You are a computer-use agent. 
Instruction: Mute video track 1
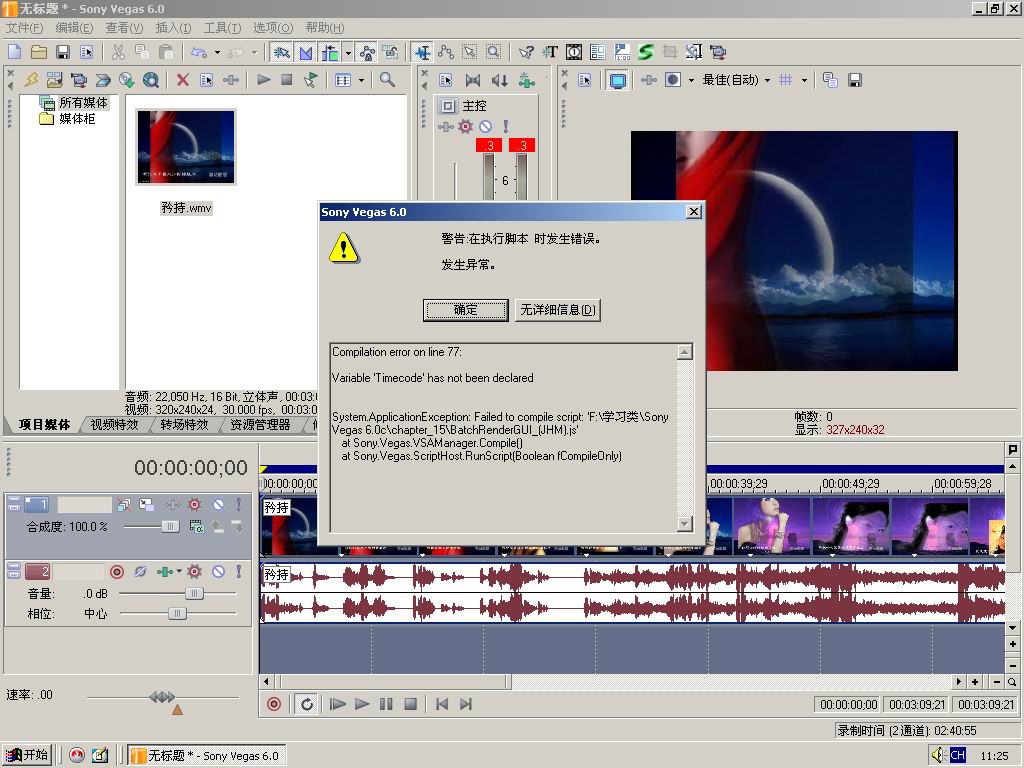coord(218,504)
